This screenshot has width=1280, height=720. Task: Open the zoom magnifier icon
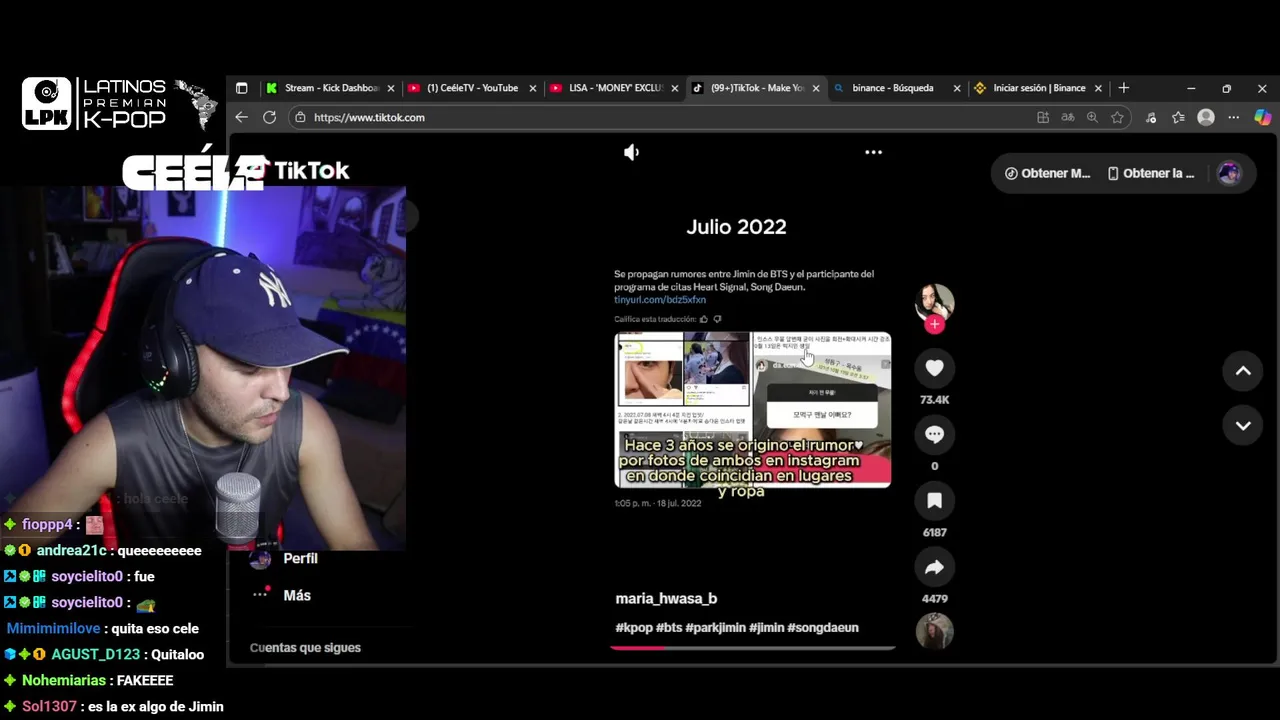click(1092, 117)
